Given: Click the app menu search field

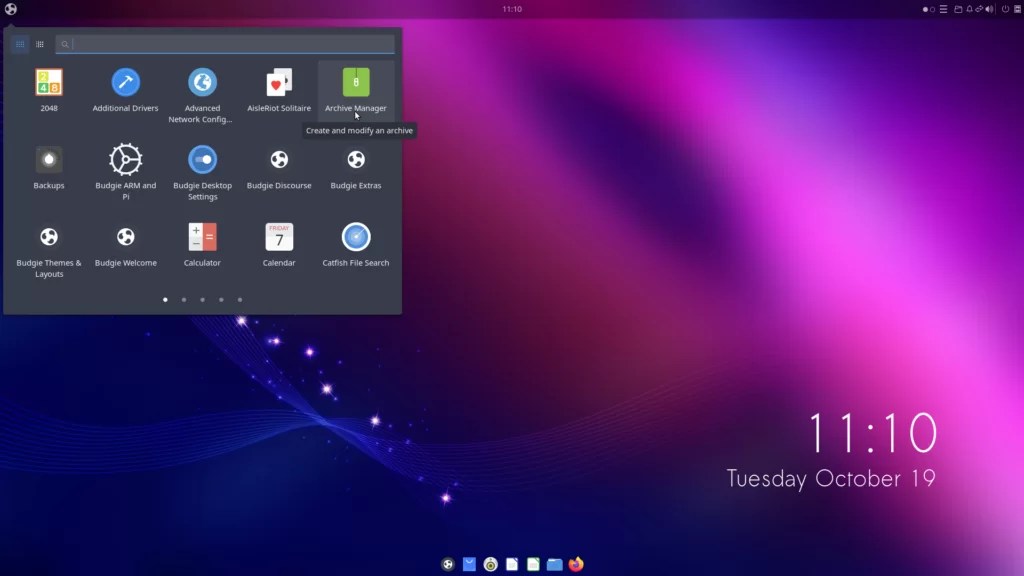Looking at the screenshot, I should [x=227, y=44].
